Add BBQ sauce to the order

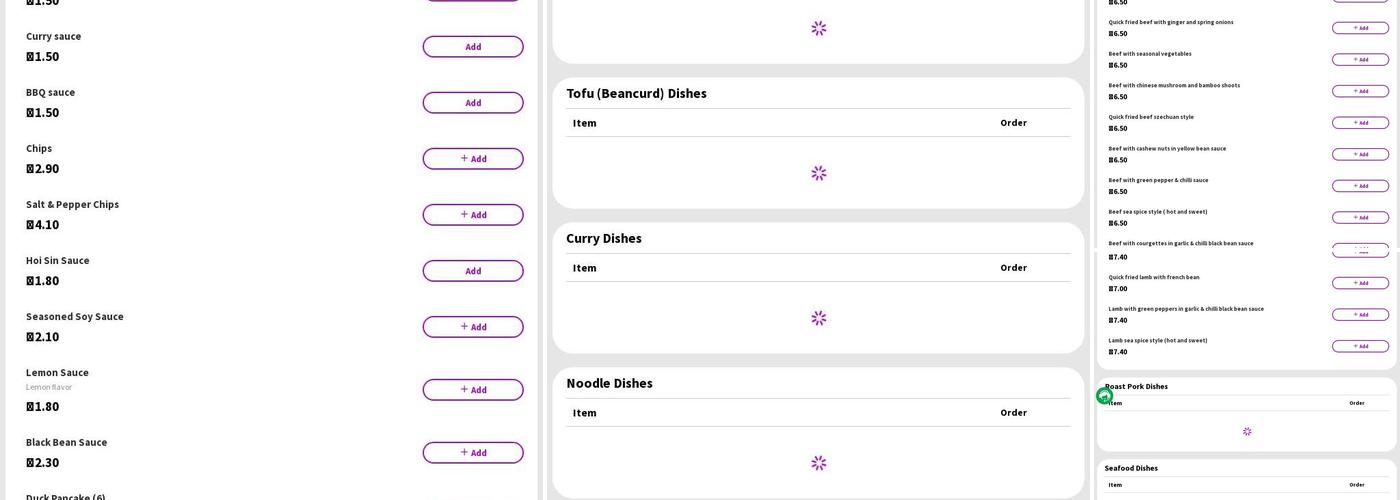coord(472,103)
